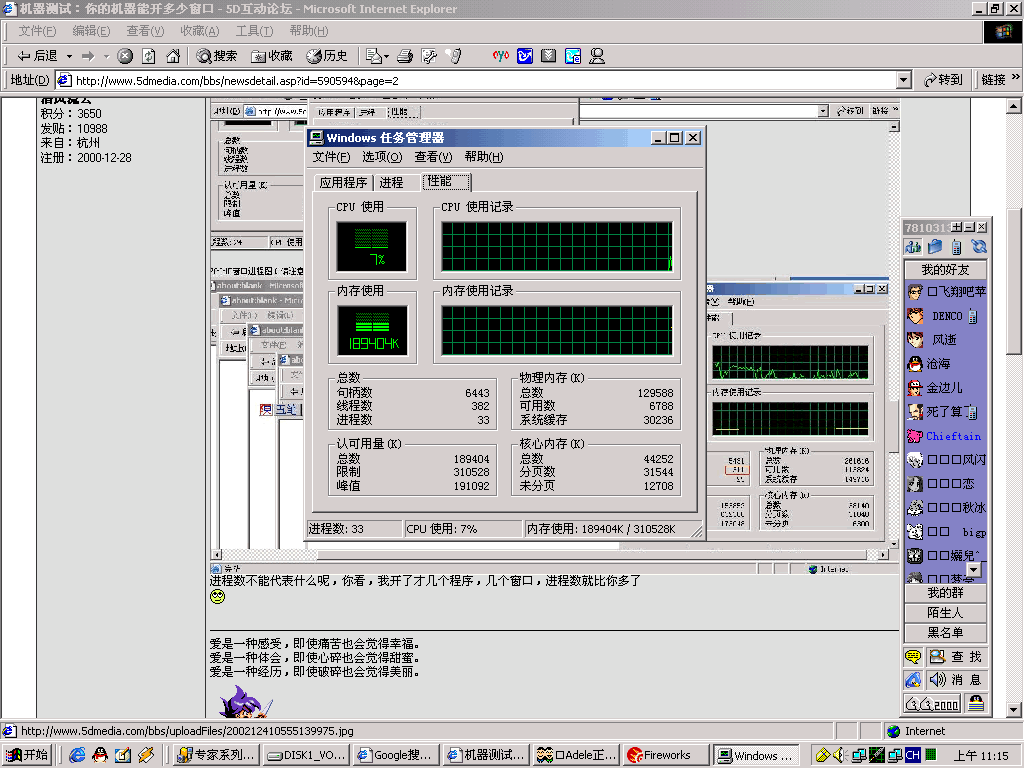1024x768 pixels.
Task: Click the QQ sound speaker icon
Action: click(937, 680)
